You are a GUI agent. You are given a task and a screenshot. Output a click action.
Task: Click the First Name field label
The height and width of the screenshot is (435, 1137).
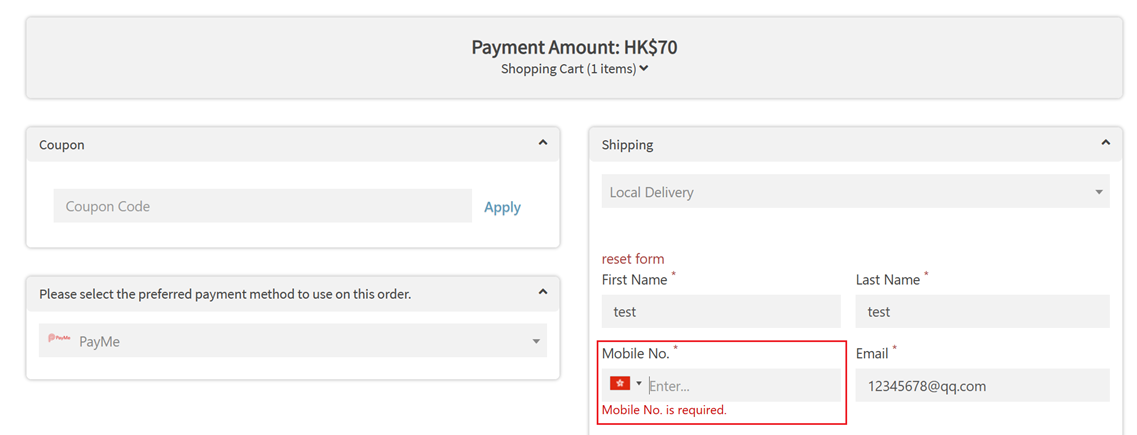[x=634, y=279]
